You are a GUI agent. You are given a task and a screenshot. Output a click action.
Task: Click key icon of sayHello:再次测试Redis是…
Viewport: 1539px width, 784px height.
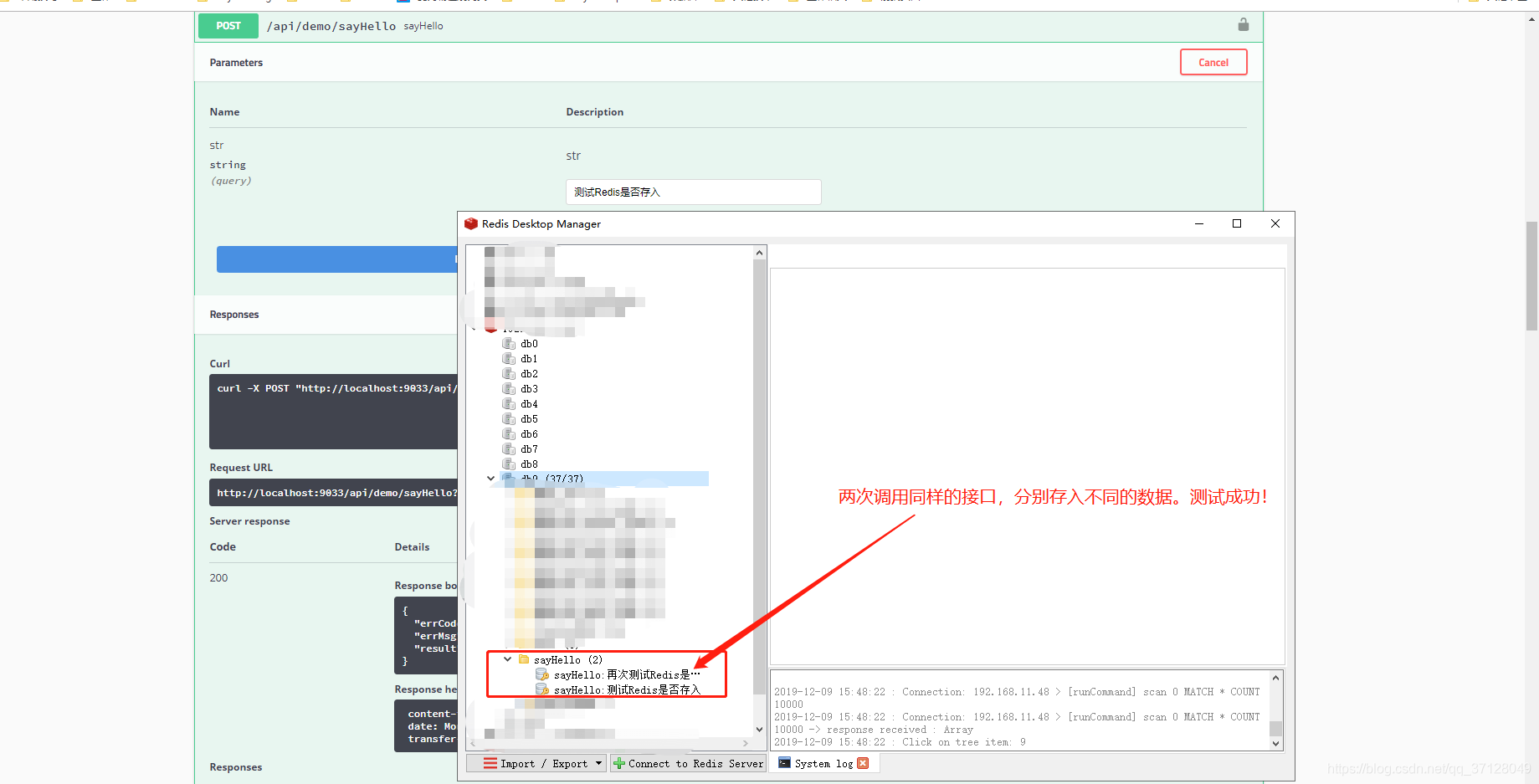click(x=542, y=674)
